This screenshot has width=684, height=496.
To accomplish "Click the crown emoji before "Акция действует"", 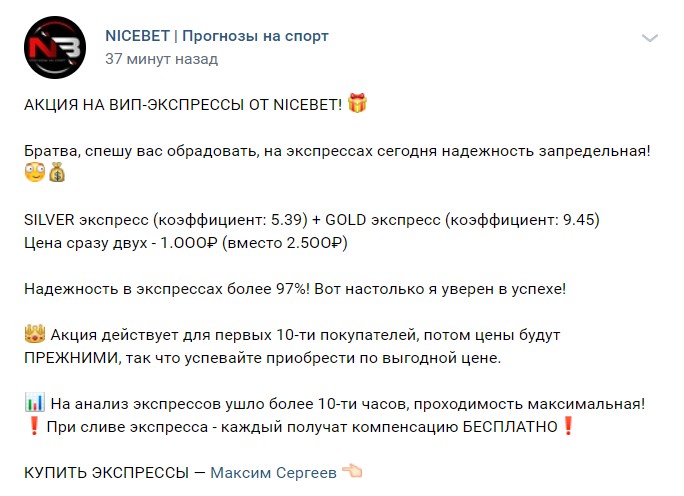I will pyautogui.click(x=33, y=334).
